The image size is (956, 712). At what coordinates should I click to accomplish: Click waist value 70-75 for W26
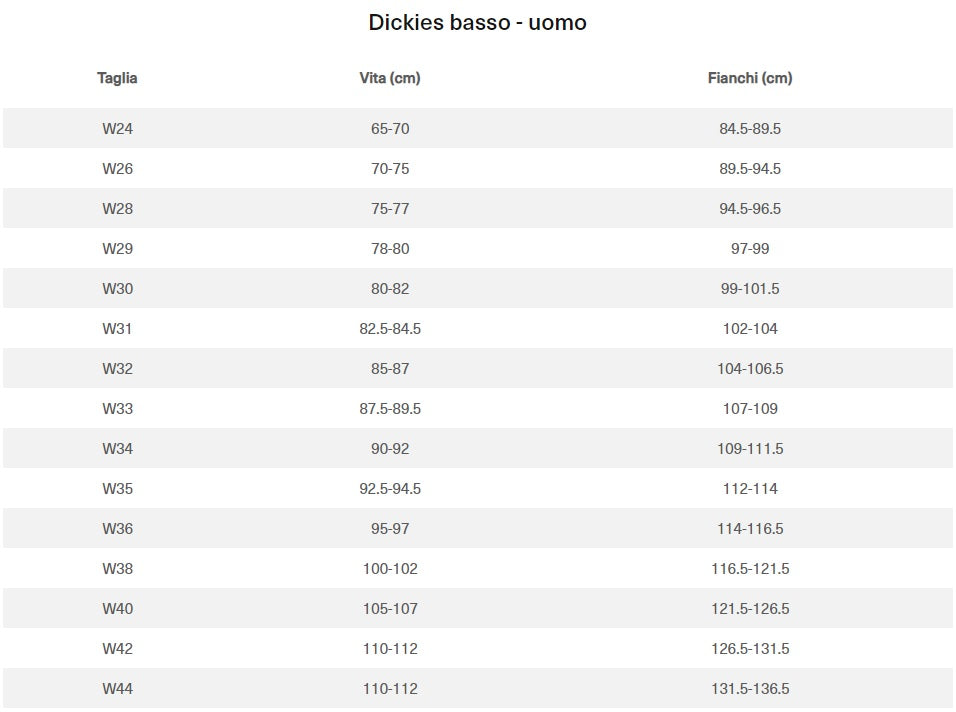click(x=390, y=169)
